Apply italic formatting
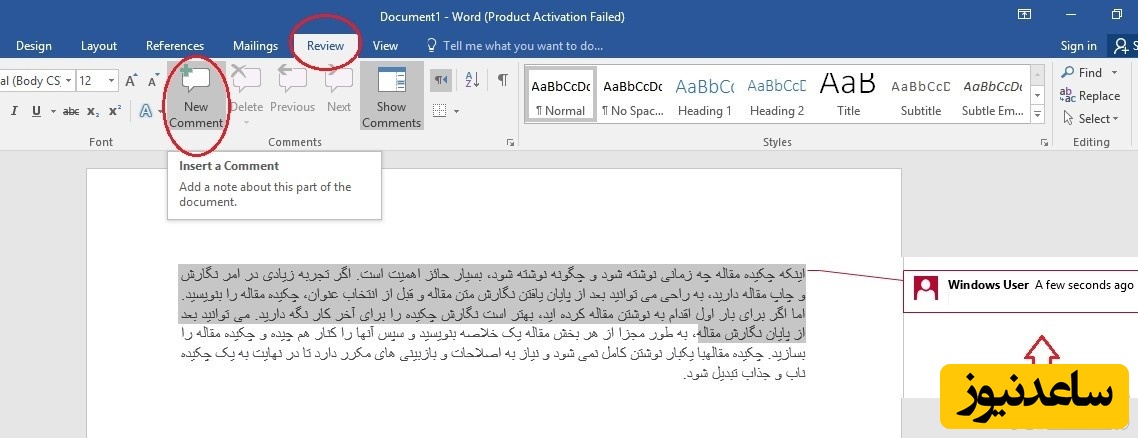Image resolution: width=1138 pixels, height=438 pixels. [14, 111]
